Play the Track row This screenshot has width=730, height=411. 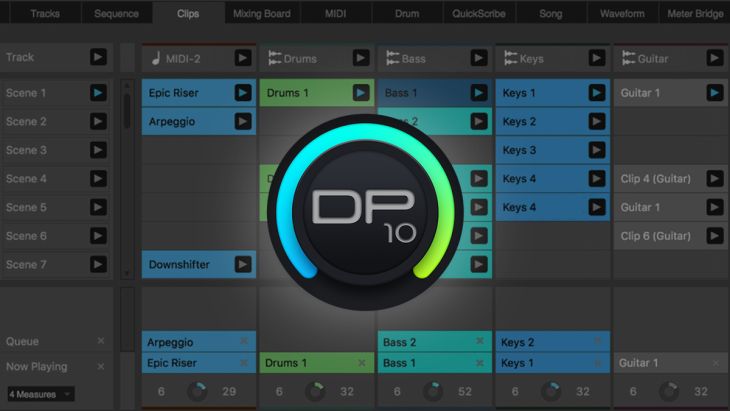point(98,57)
